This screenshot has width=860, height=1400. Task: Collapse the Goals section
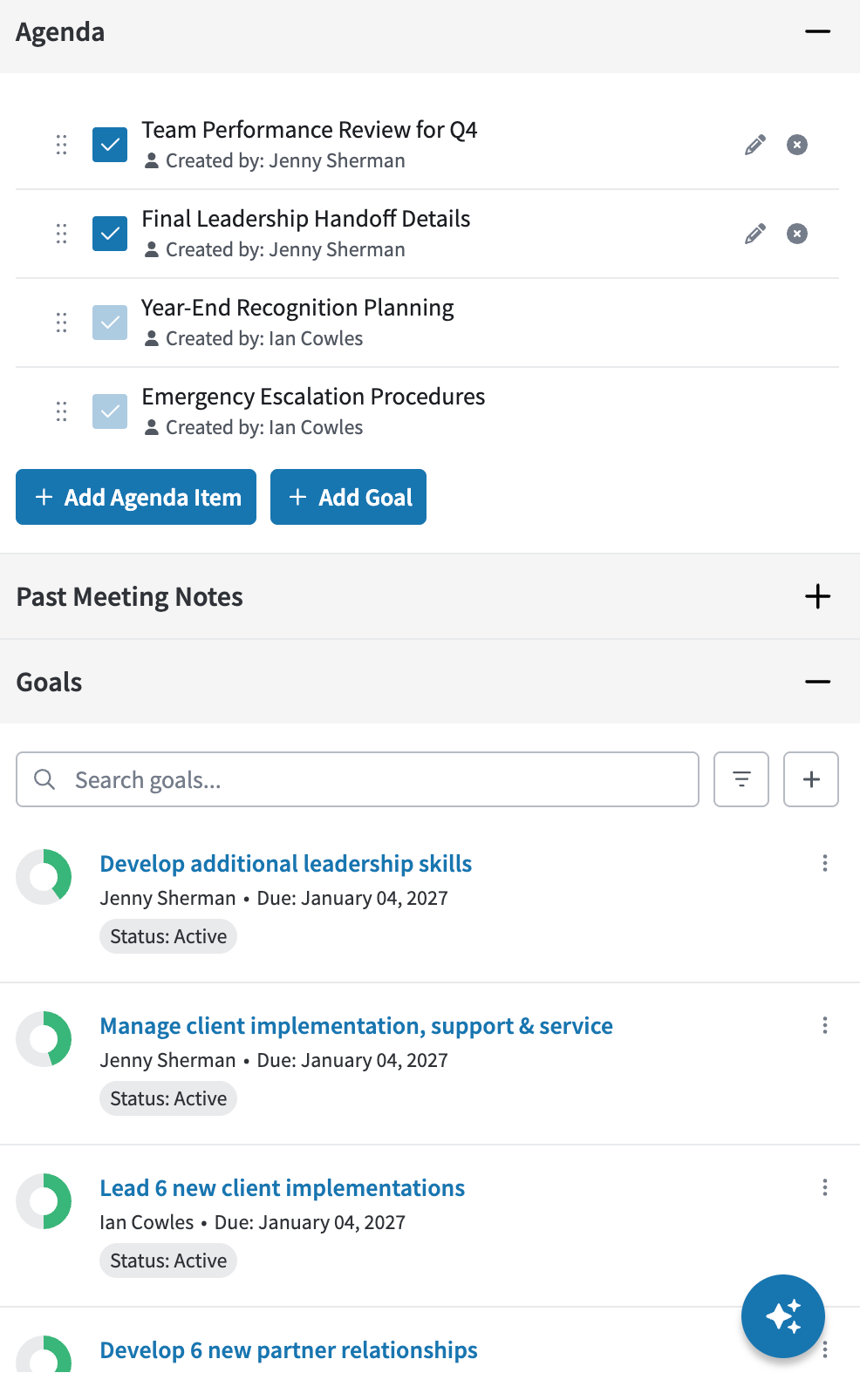coord(818,682)
